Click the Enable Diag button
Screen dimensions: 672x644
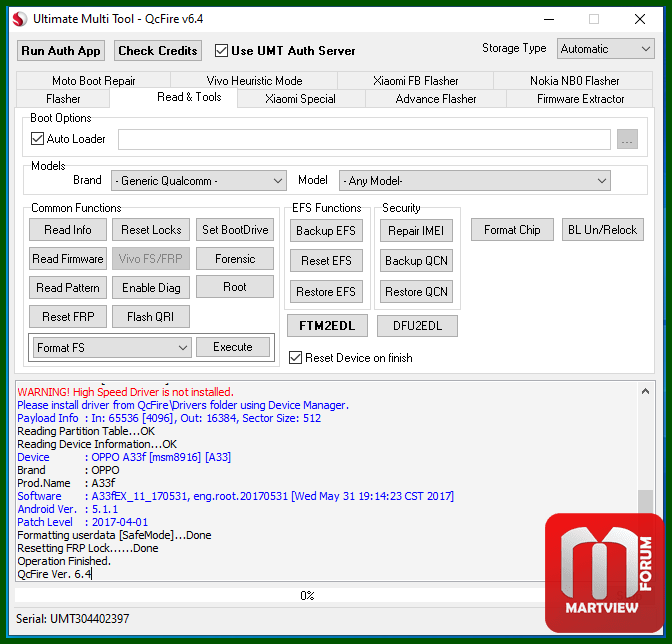pos(151,288)
